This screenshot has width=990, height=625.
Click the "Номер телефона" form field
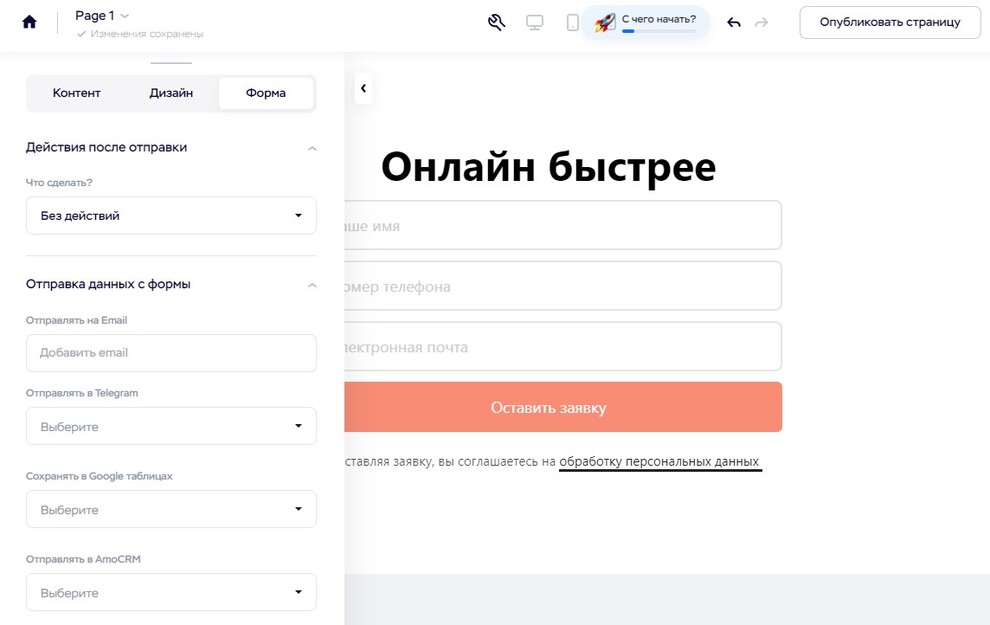[x=563, y=286]
